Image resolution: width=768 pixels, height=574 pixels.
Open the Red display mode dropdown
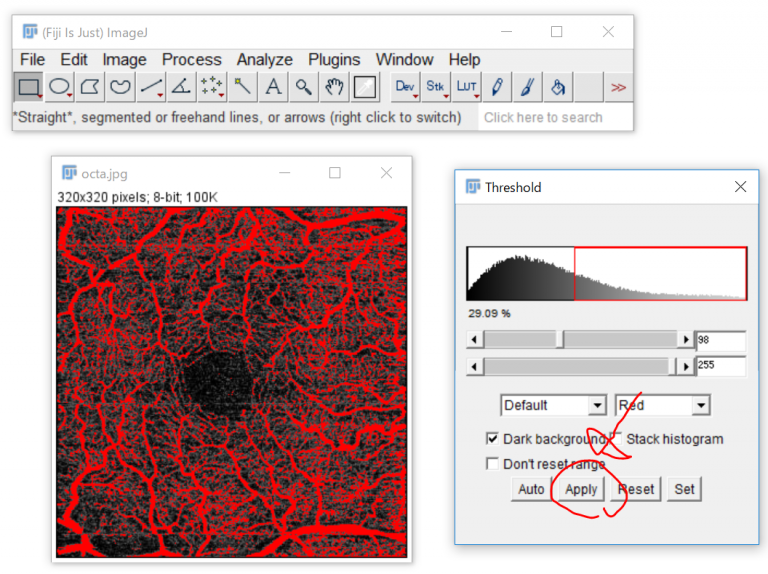662,405
